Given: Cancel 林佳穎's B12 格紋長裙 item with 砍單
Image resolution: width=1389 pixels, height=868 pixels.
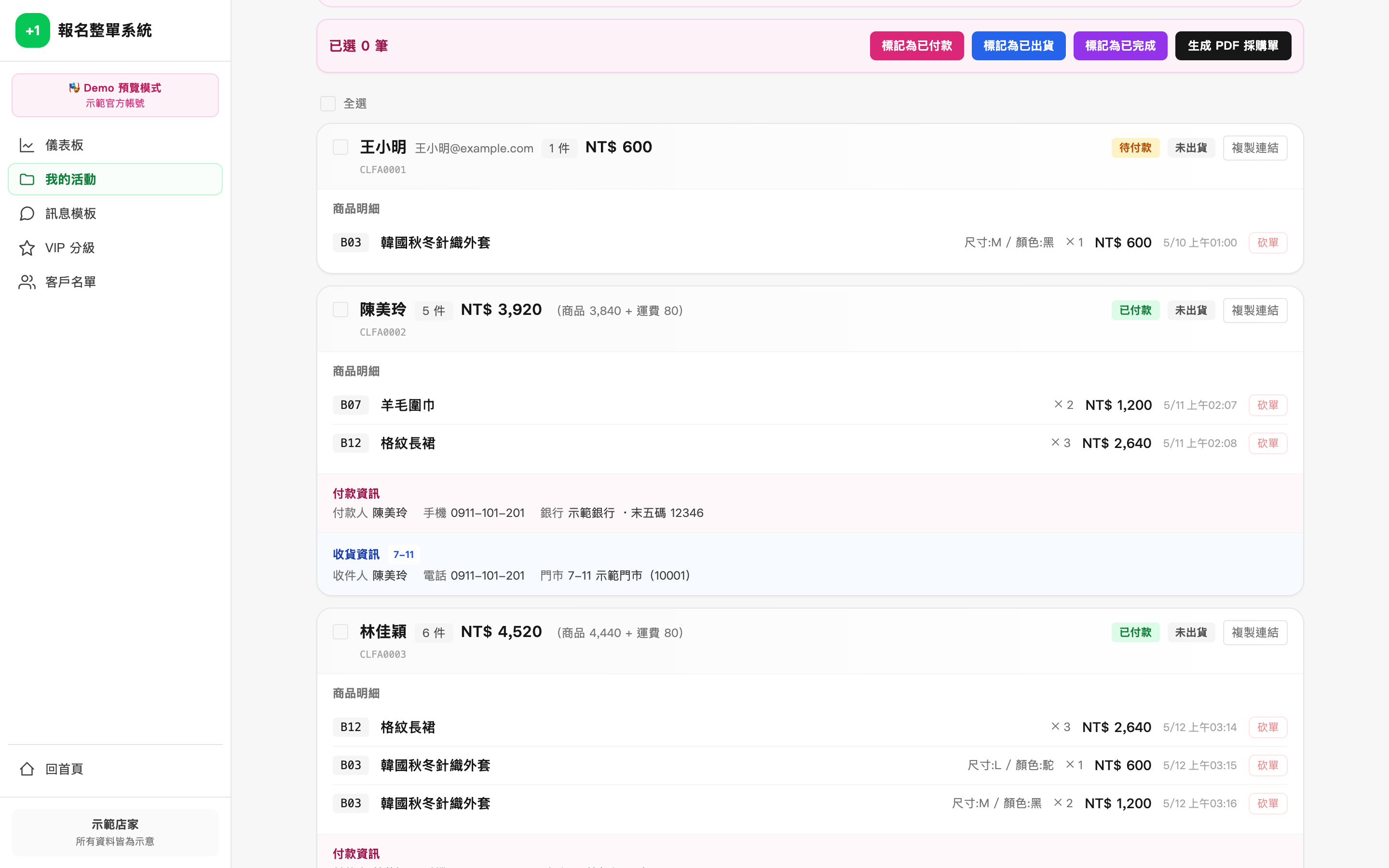Looking at the screenshot, I should coord(1268,727).
